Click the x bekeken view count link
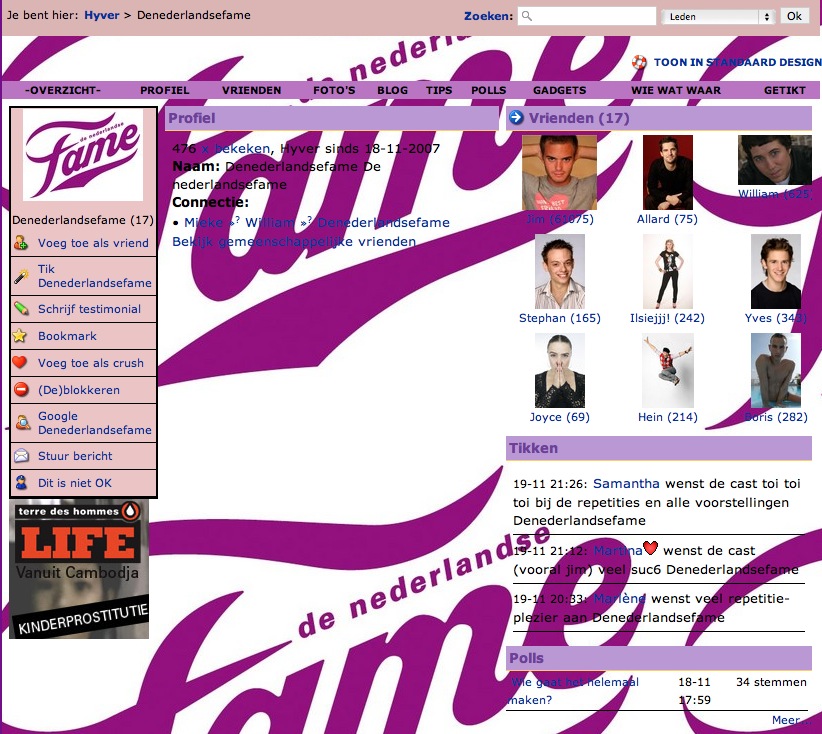822x734 pixels. (236, 149)
